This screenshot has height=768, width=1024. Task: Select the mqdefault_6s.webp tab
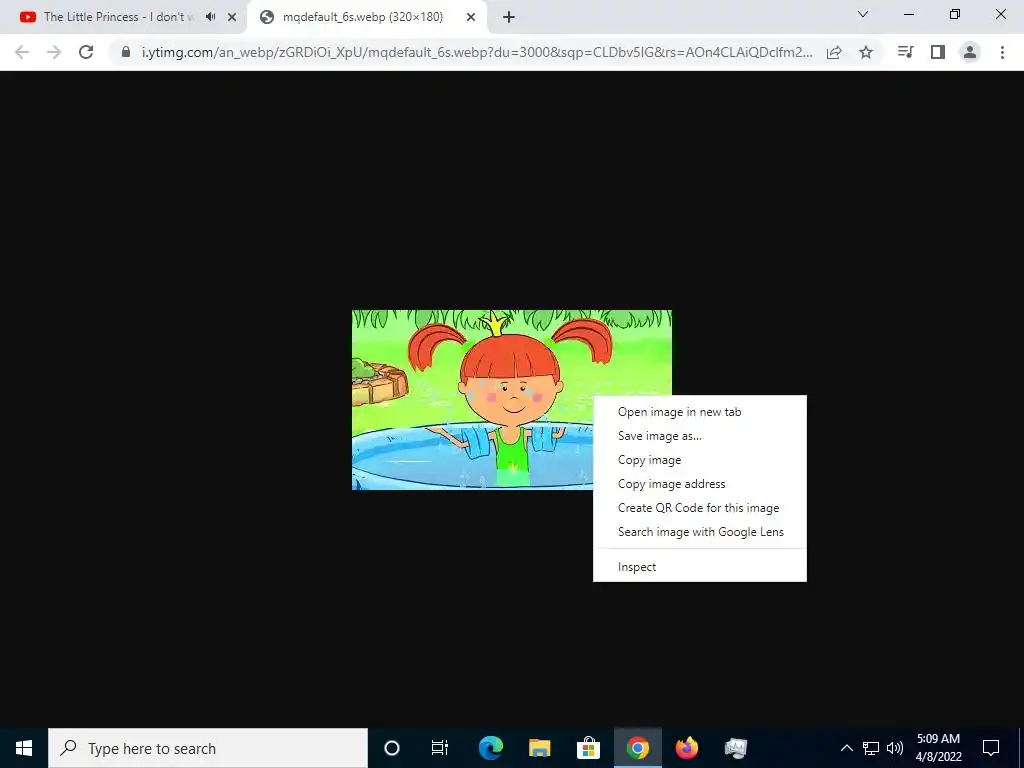(x=362, y=17)
